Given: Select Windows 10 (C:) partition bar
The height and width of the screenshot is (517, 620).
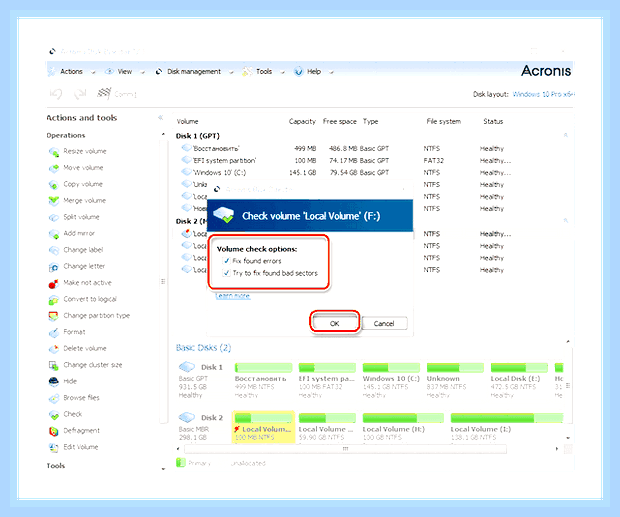Looking at the screenshot, I should click(x=391, y=368).
